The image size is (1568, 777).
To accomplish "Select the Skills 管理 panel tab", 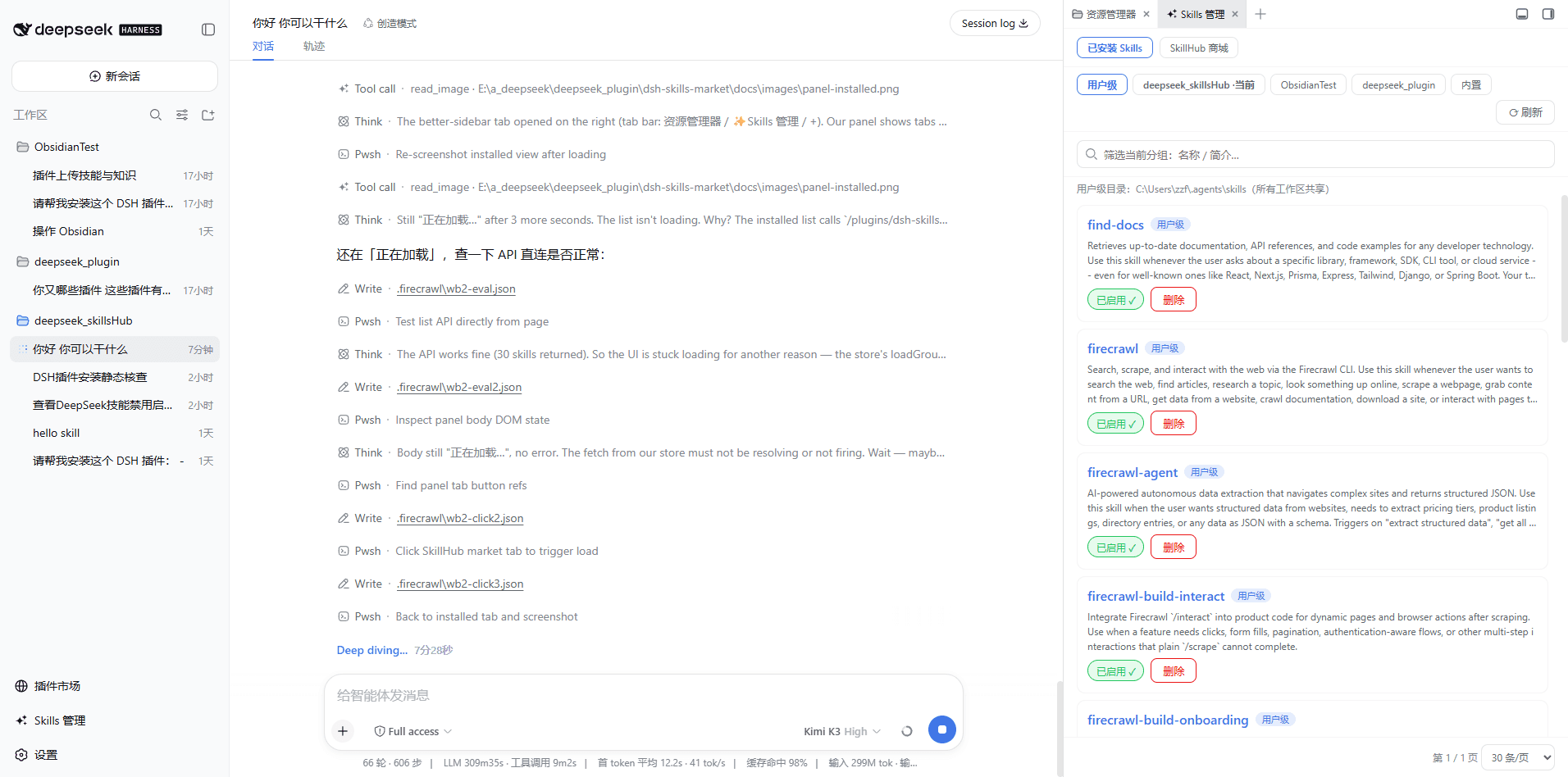I will click(x=1196, y=14).
